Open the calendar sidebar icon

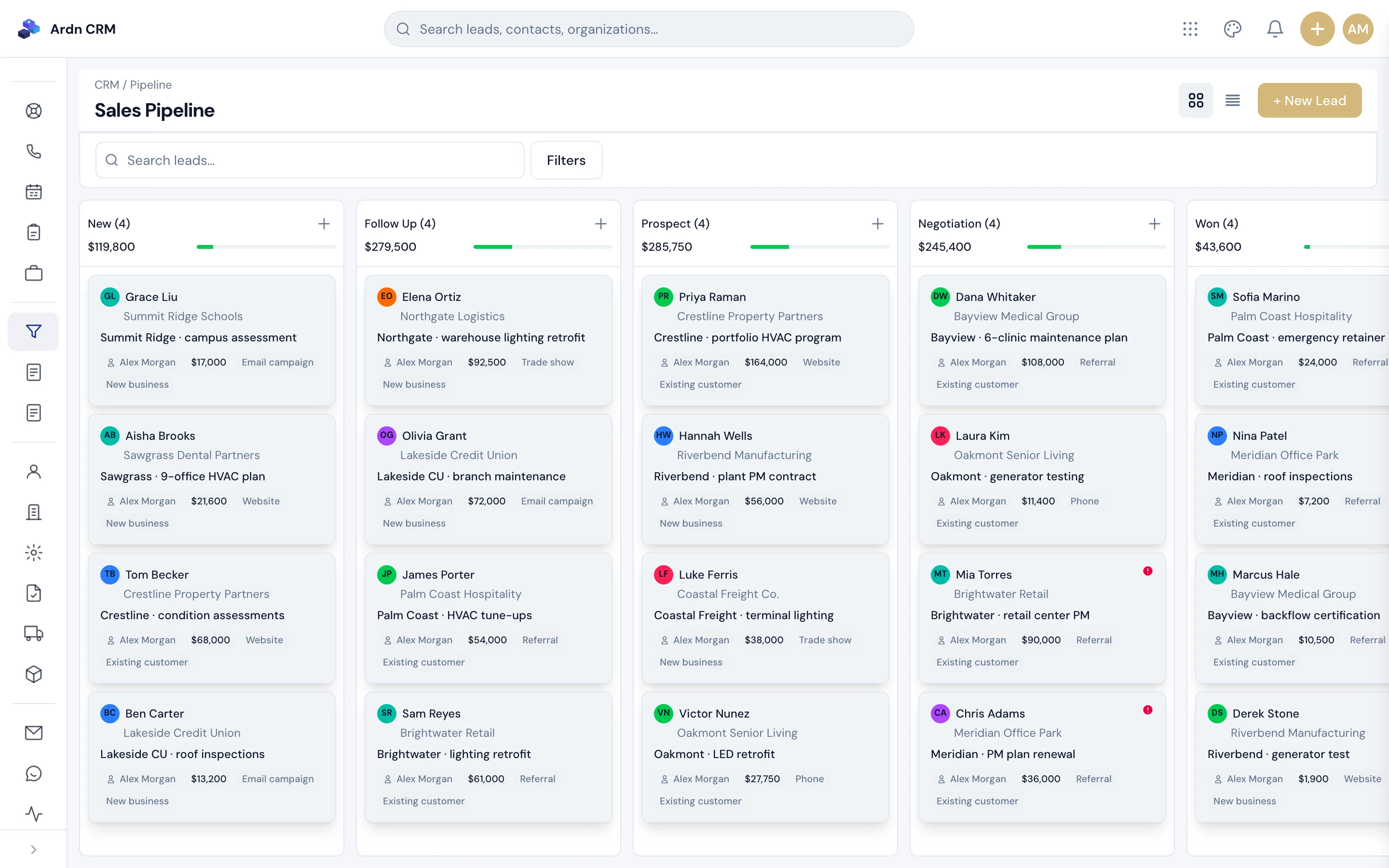coord(33,192)
